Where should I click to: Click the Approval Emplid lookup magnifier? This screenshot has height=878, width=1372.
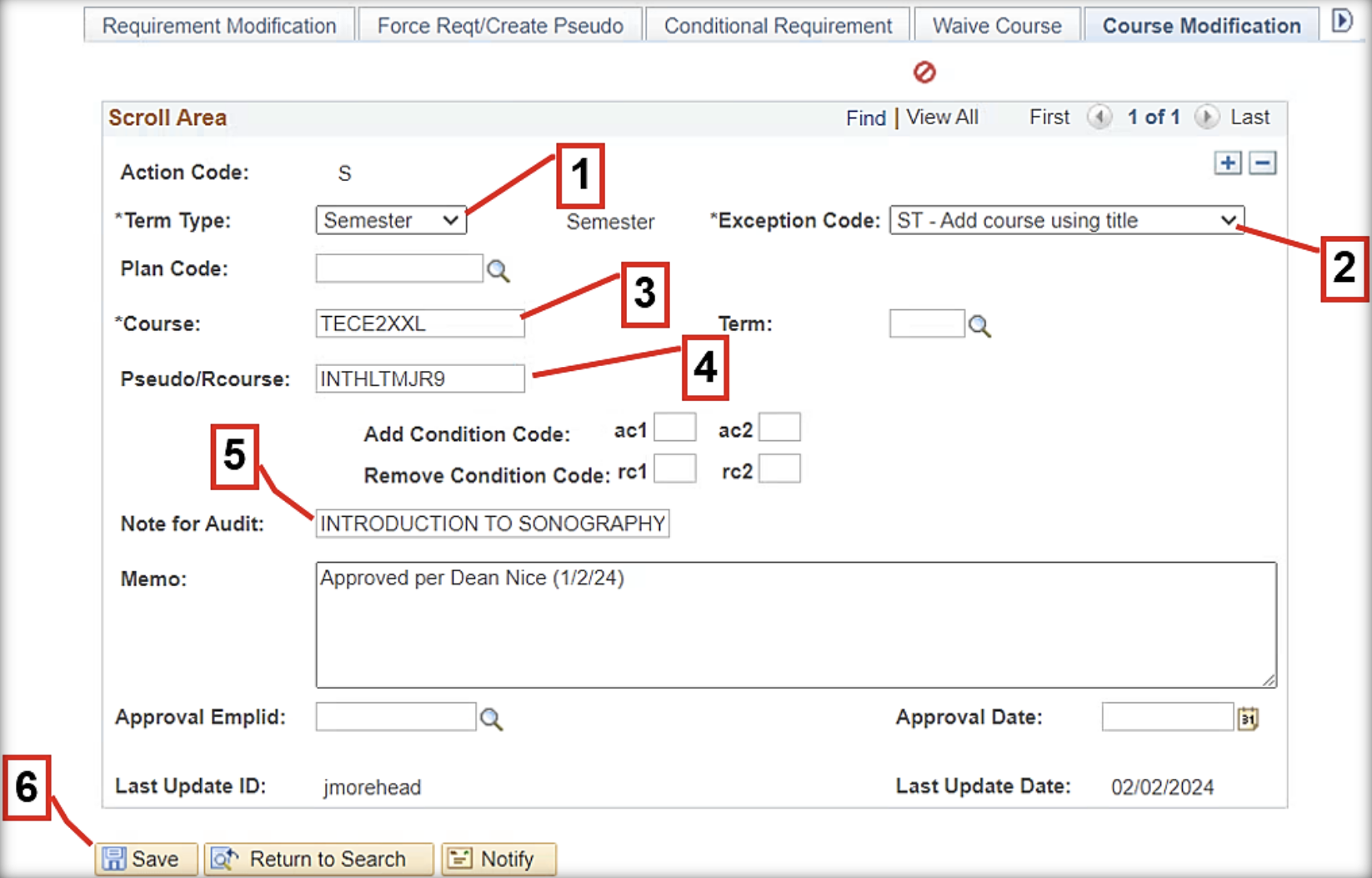coord(491,719)
